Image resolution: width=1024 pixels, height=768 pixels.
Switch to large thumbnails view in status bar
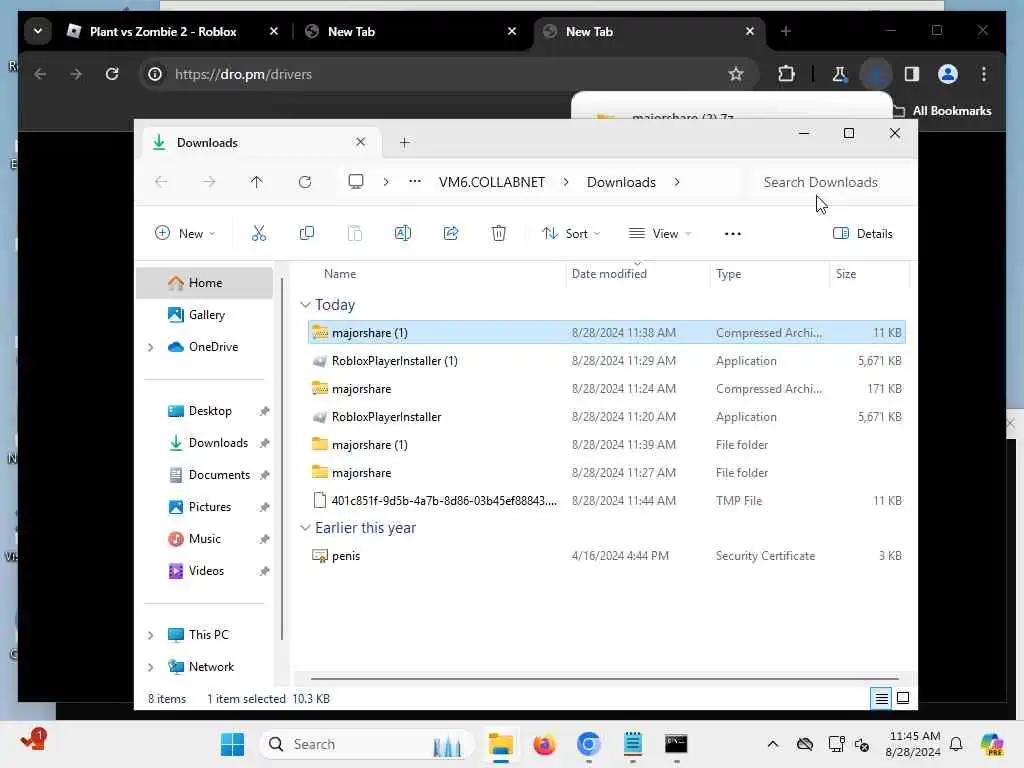click(x=903, y=698)
